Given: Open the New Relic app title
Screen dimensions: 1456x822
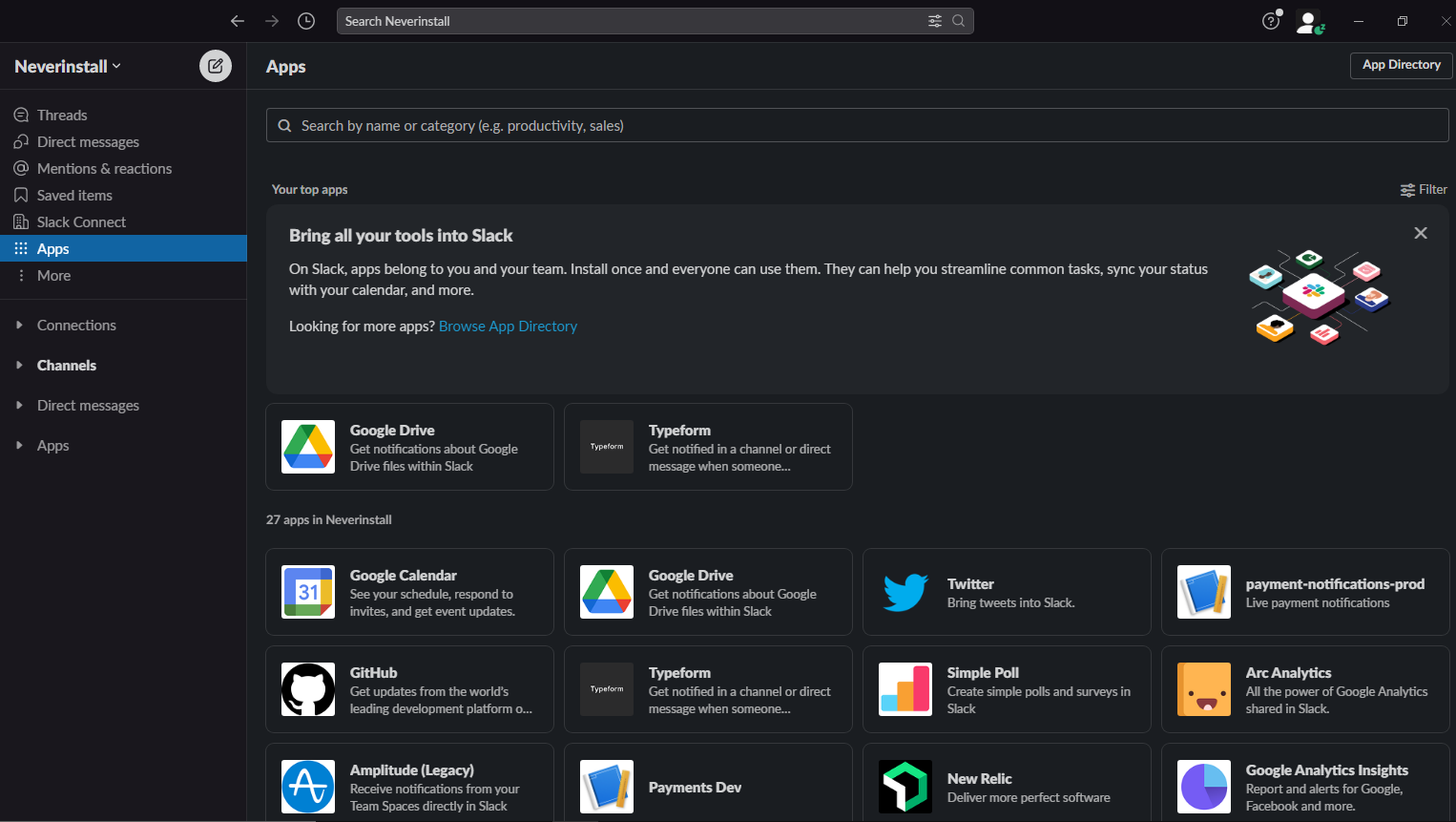Looking at the screenshot, I should 979,778.
